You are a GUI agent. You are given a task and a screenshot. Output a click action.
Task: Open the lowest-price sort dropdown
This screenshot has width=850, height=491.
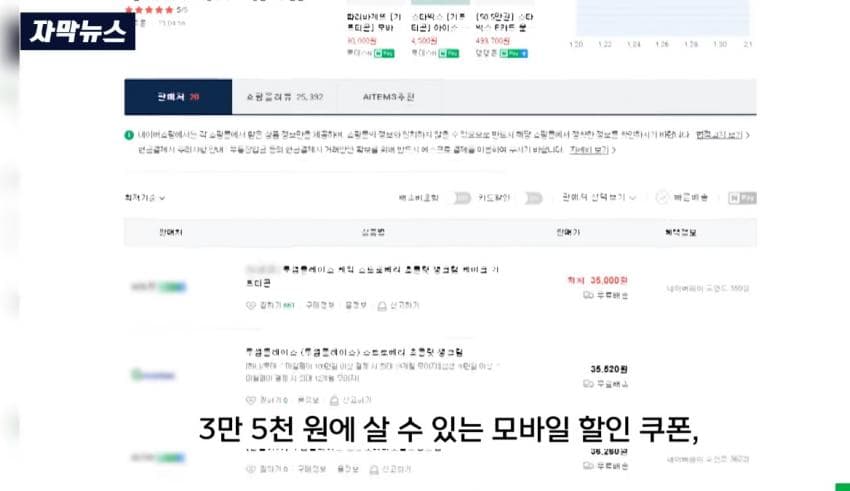(145, 198)
